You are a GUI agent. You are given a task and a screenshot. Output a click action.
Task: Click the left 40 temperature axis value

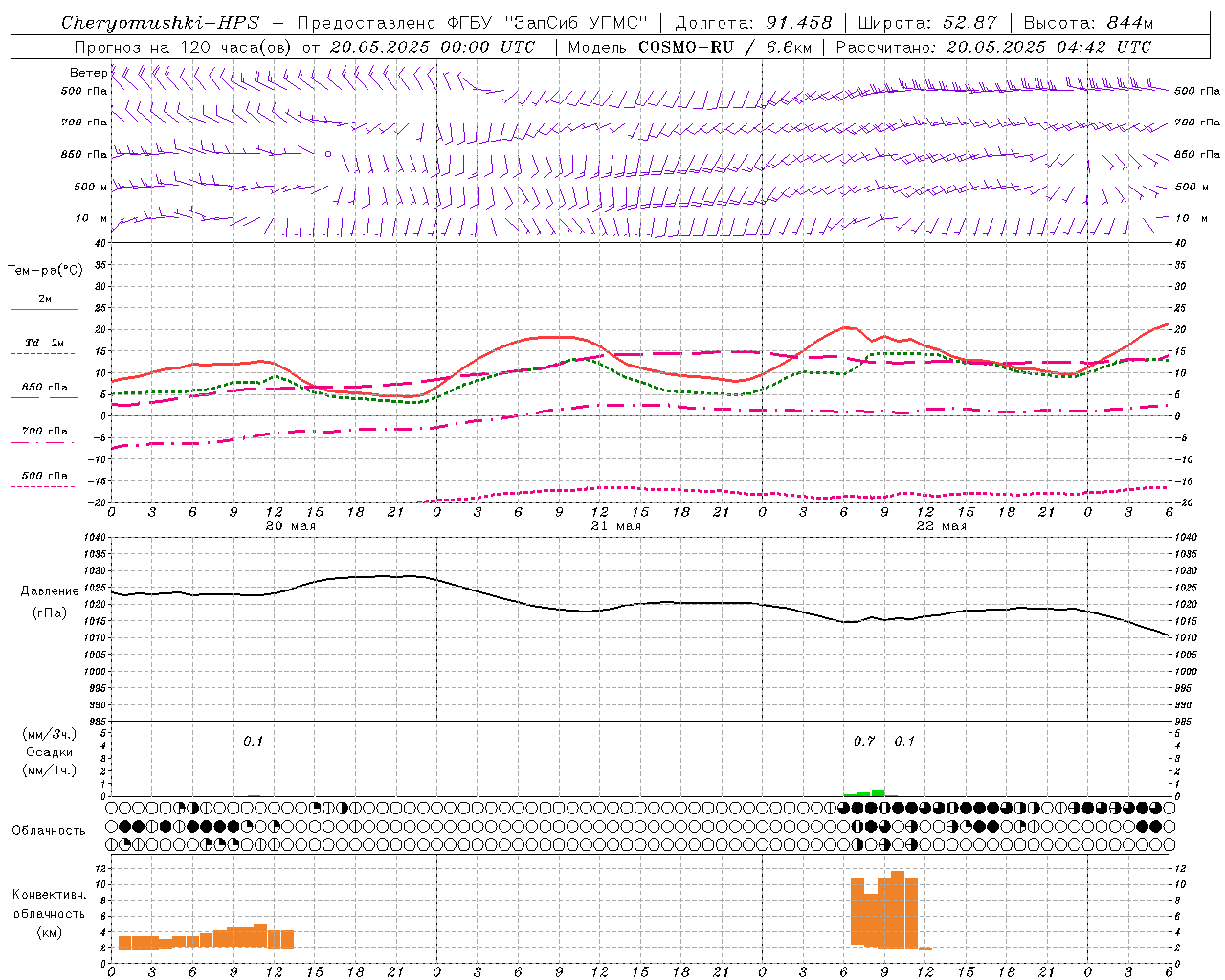coord(101,243)
